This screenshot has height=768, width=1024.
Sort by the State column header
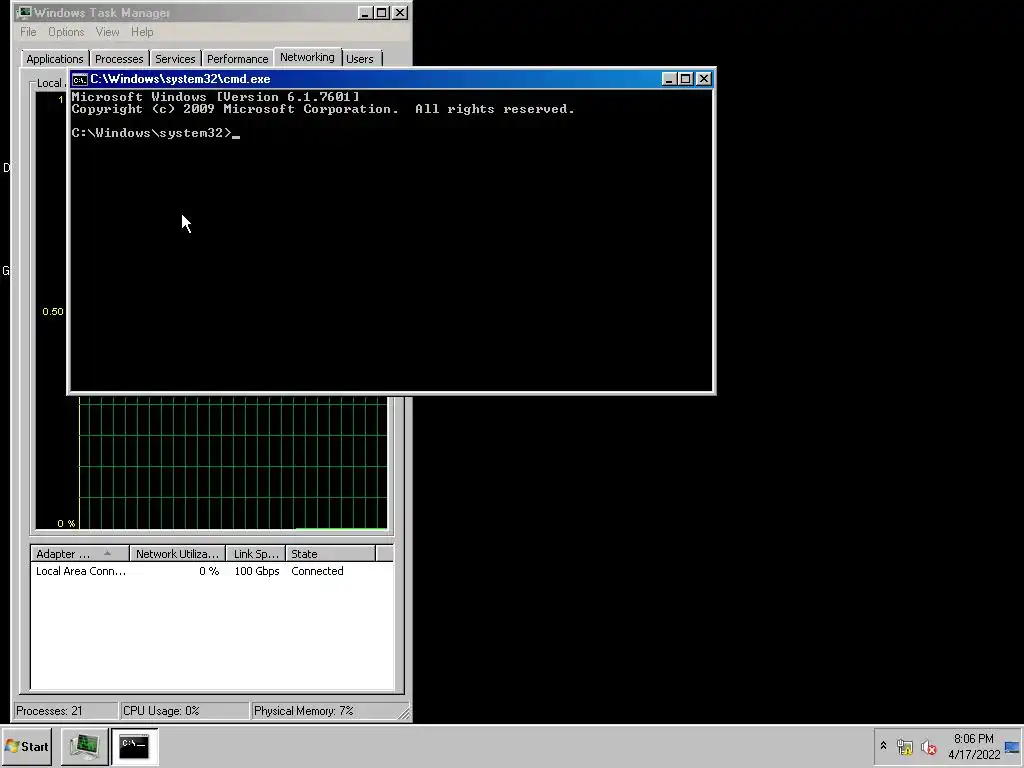coord(330,554)
